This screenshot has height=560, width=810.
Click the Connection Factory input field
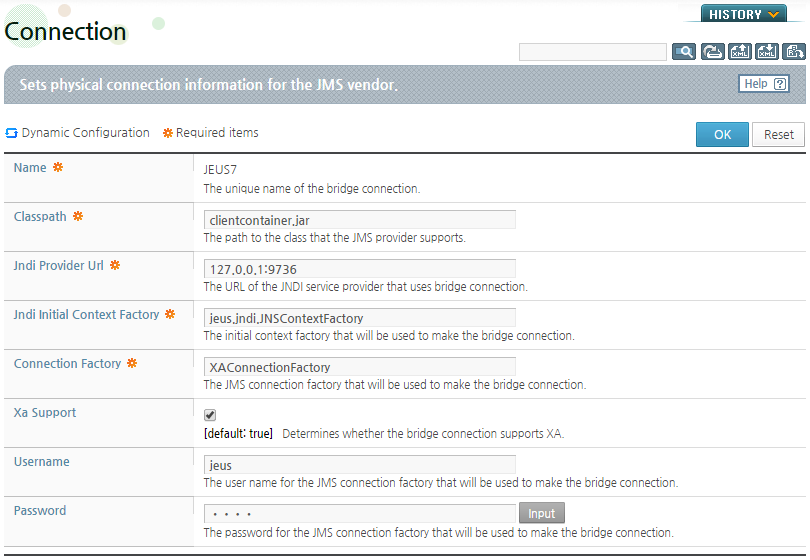tap(360, 367)
